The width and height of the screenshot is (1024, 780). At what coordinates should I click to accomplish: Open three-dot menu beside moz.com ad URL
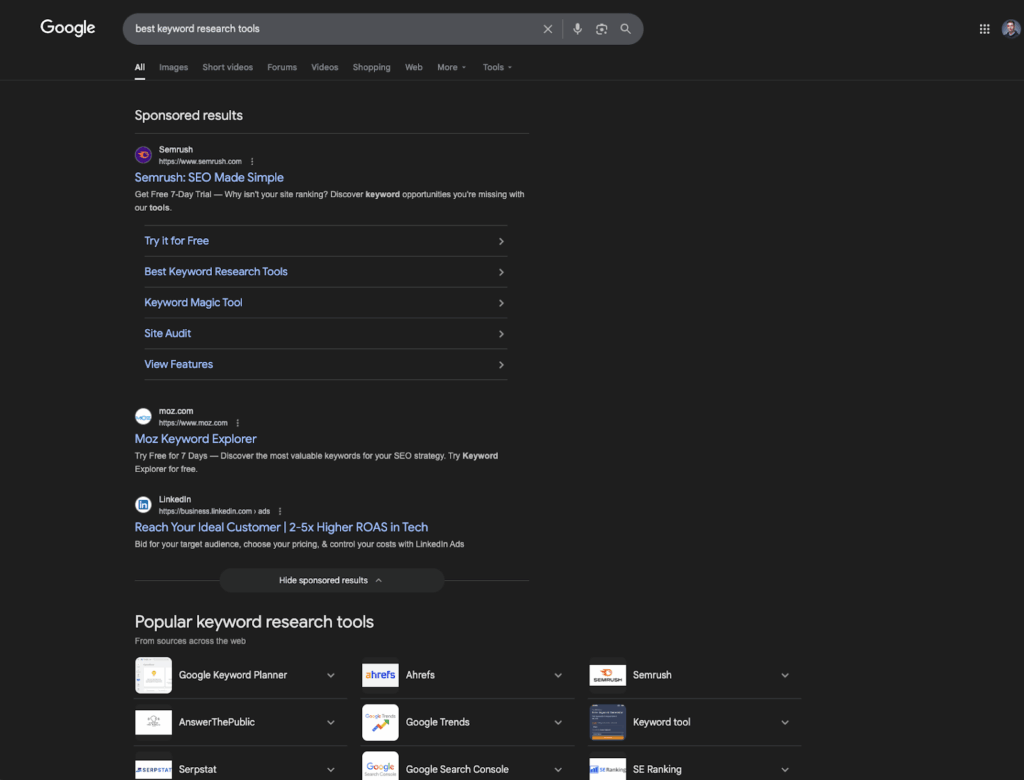[x=238, y=423]
